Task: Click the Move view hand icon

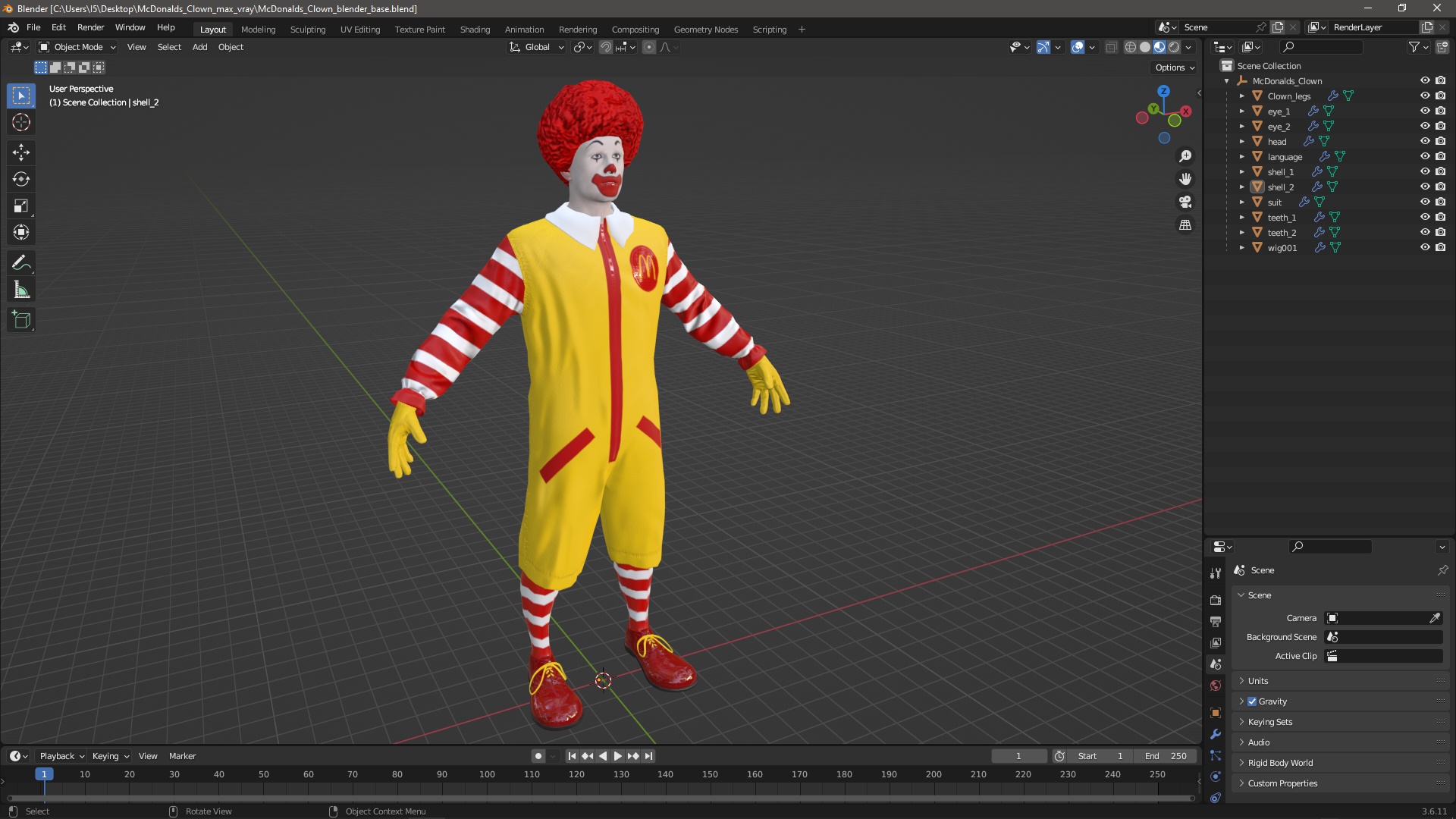Action: [1185, 179]
